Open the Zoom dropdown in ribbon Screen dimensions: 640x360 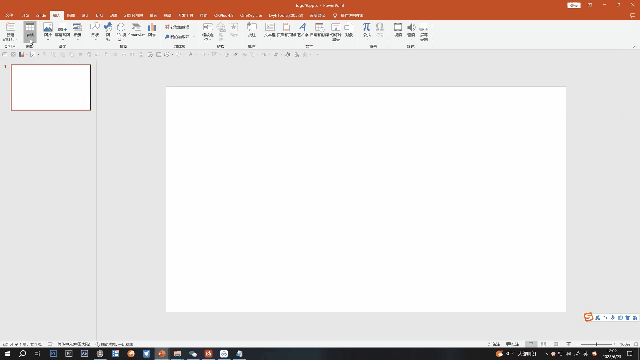pos(207,31)
